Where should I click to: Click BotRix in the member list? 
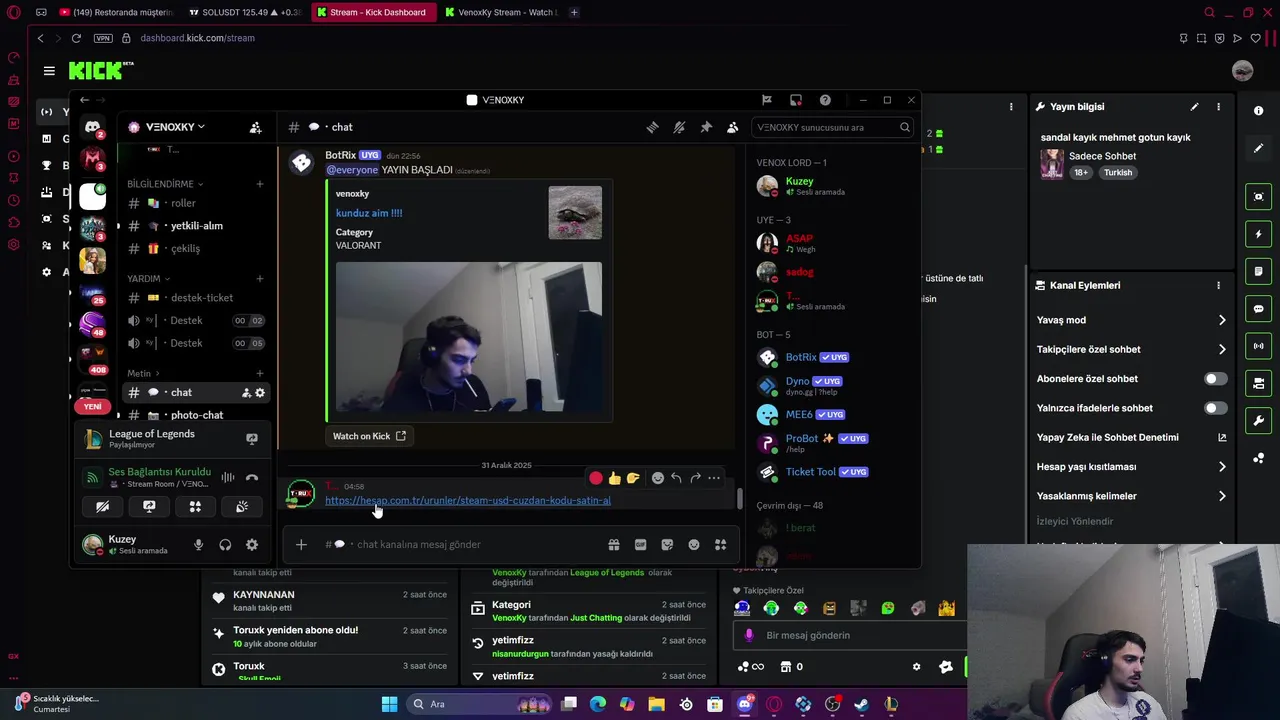830,357
